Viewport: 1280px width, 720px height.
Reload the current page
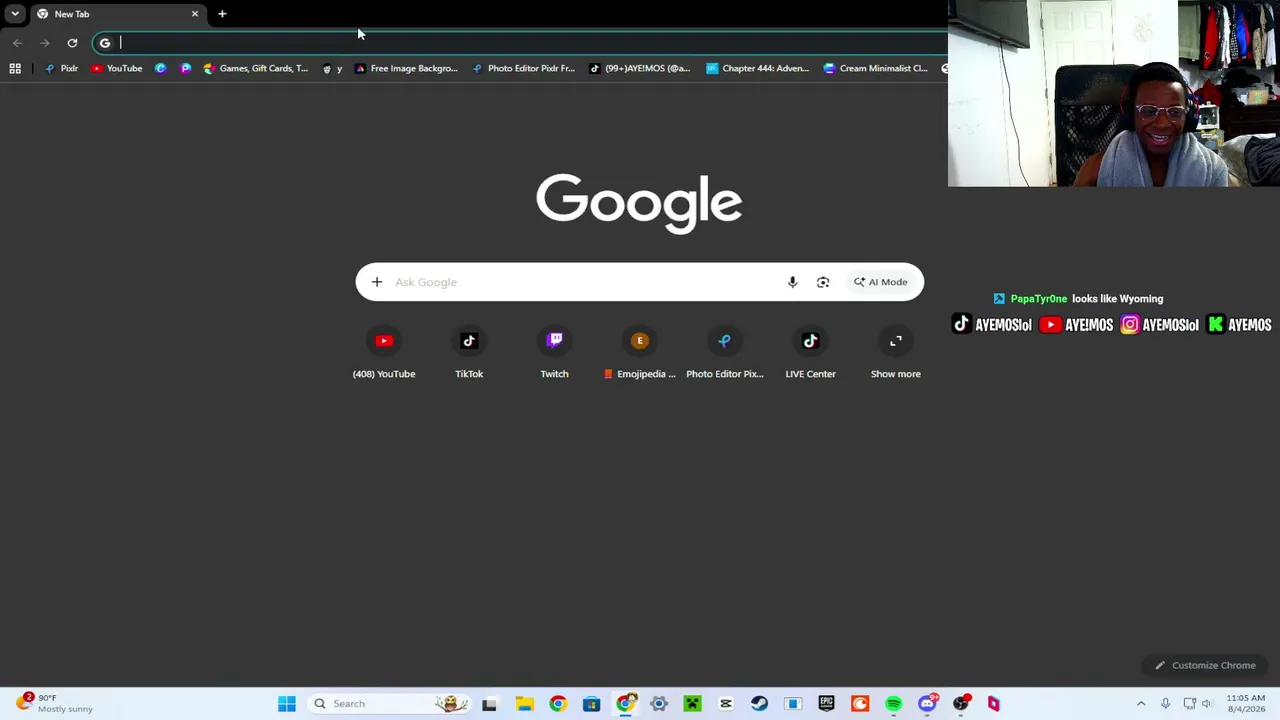point(72,43)
